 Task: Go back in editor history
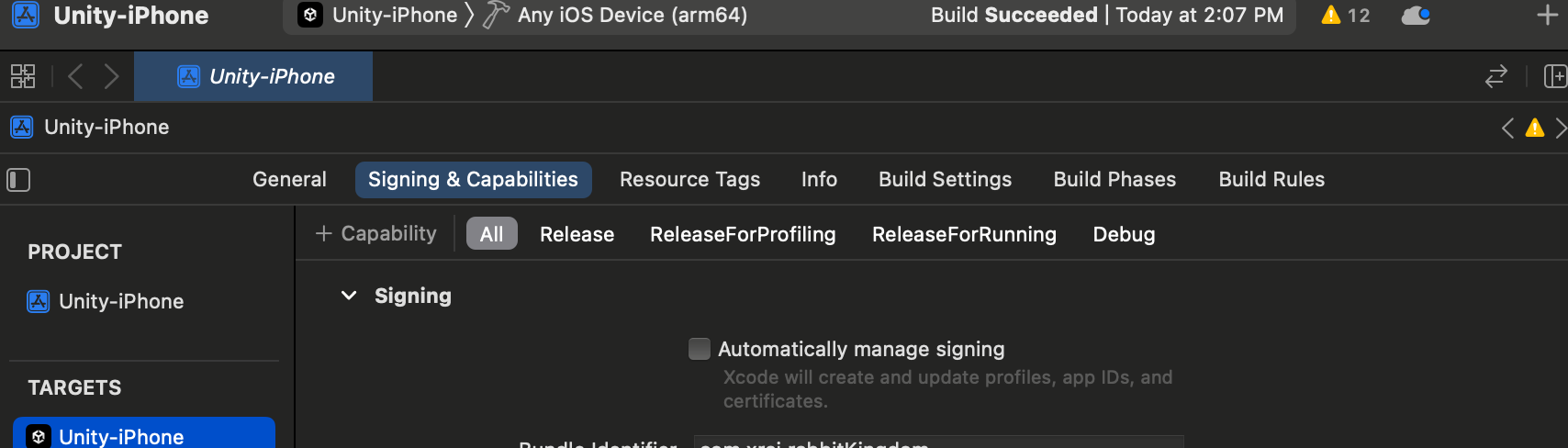tap(75, 76)
